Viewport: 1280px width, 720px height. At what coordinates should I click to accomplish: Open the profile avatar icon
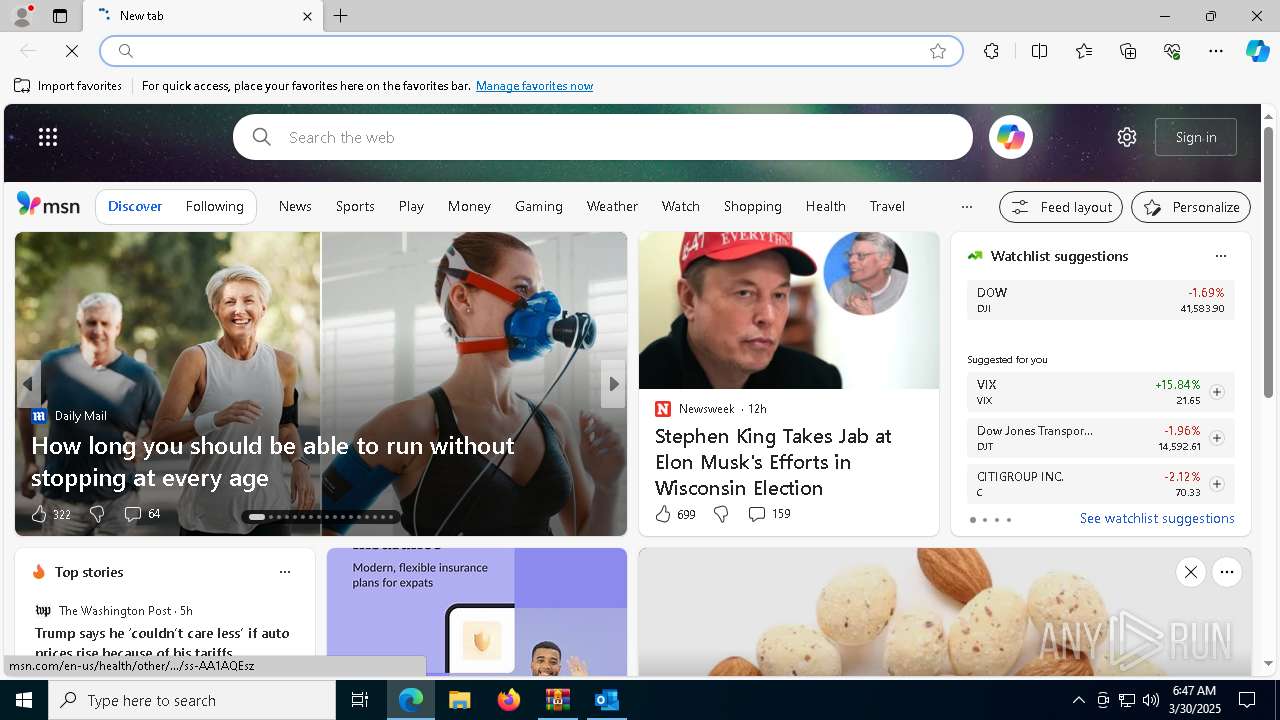tap(21, 16)
